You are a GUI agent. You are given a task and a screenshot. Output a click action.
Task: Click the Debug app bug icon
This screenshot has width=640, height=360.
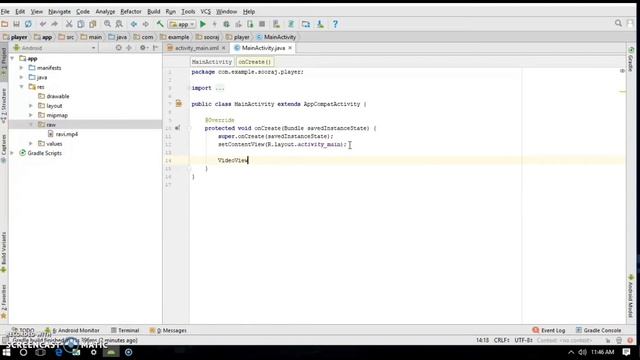(226, 24)
